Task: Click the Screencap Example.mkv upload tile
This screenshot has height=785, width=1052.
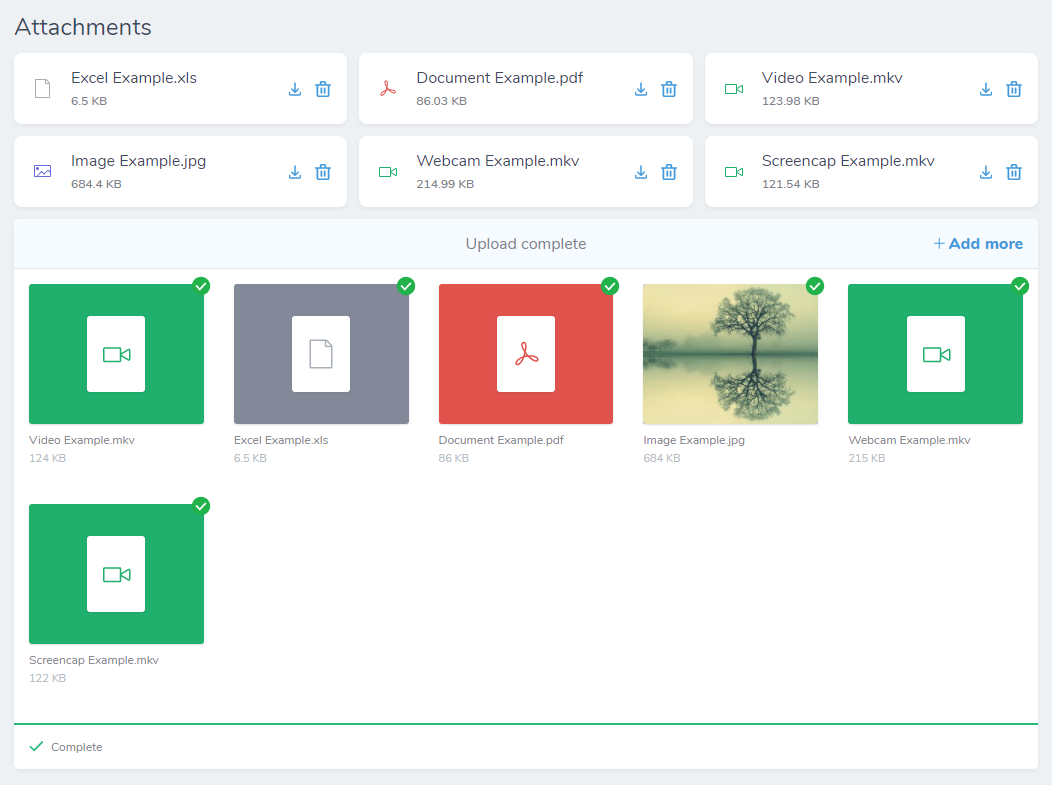Action: point(116,574)
